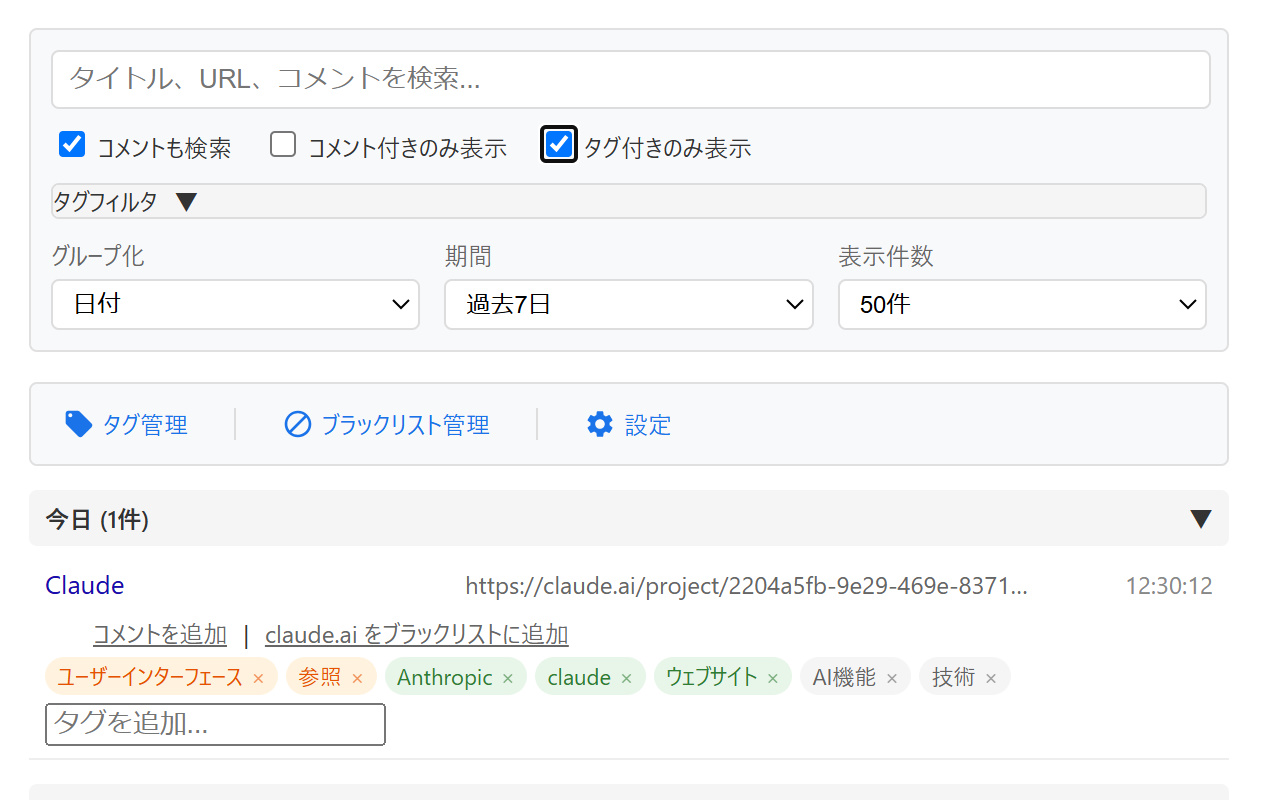Screen dimensions: 1280x800
Task: Disable the タグ付きのみ表示 checkbox
Action: (559, 145)
